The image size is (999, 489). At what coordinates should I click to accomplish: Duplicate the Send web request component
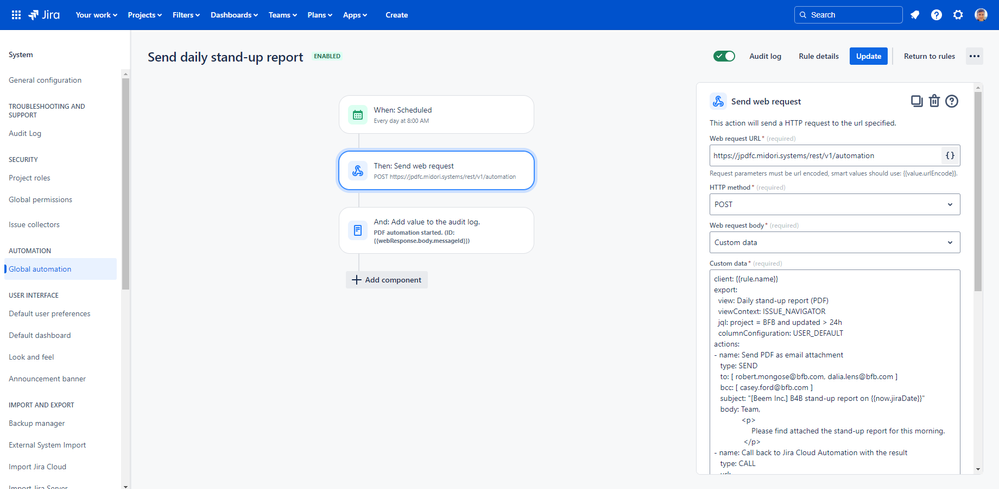(x=917, y=101)
